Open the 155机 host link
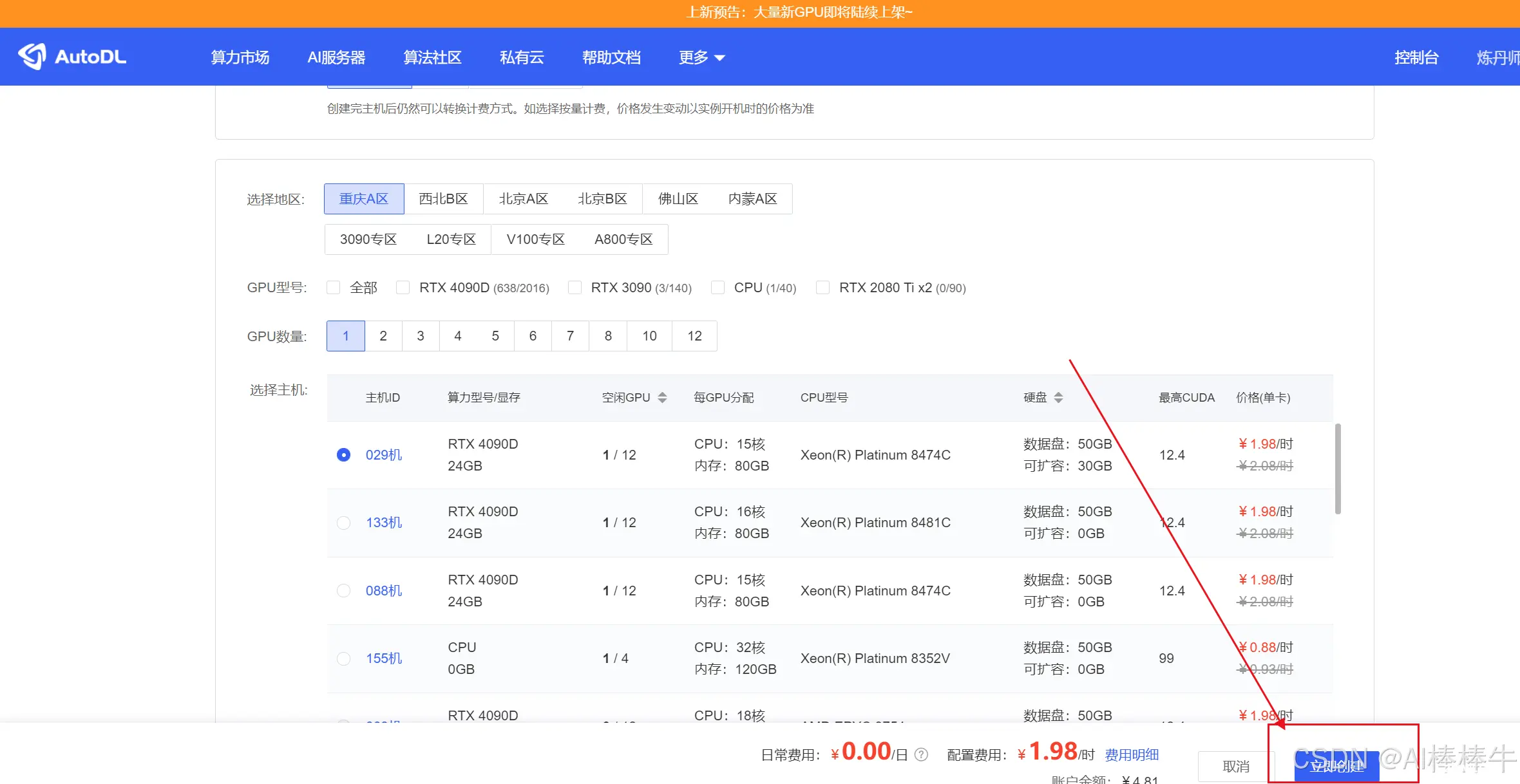 click(384, 658)
